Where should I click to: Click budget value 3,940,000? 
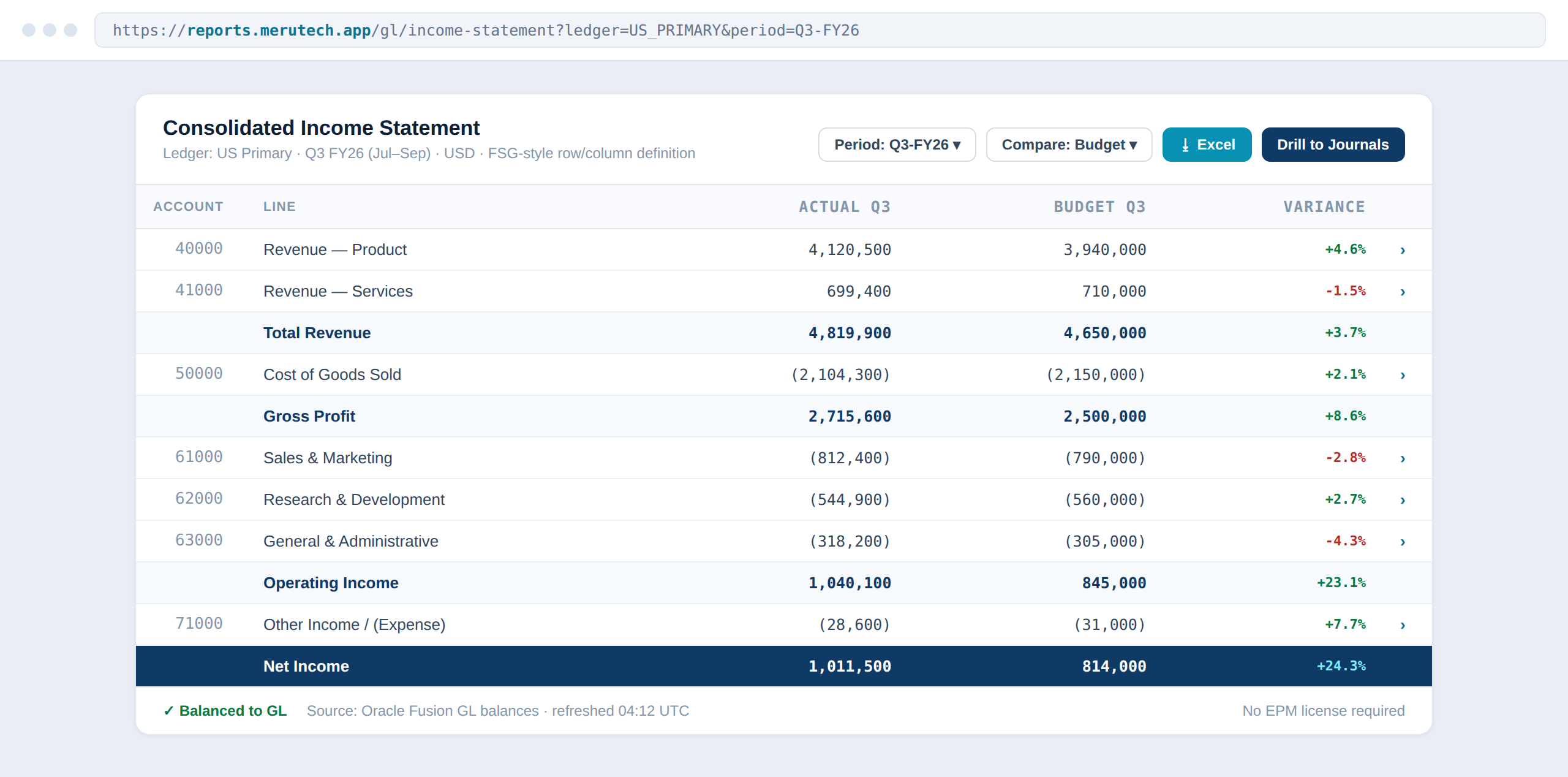point(1105,249)
